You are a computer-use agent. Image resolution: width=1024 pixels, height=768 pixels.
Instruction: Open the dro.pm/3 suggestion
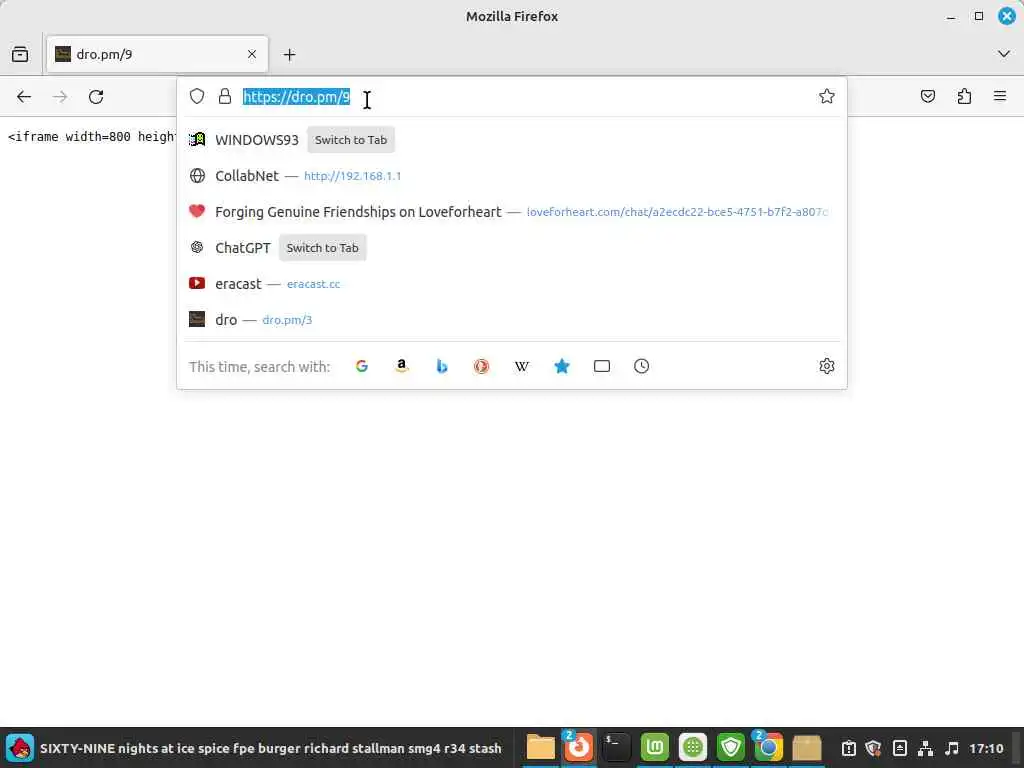(x=511, y=319)
